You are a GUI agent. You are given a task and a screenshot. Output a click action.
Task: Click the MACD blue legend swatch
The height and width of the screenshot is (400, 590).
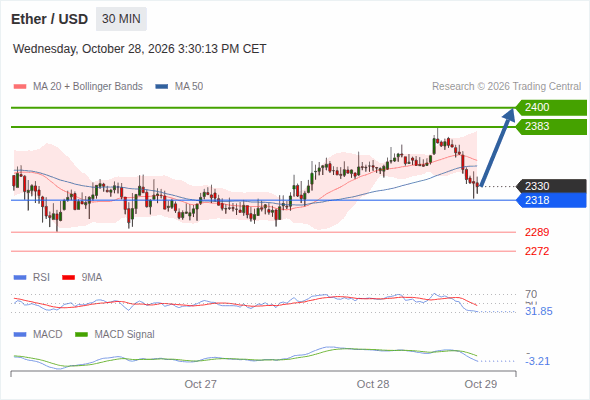(x=20, y=335)
